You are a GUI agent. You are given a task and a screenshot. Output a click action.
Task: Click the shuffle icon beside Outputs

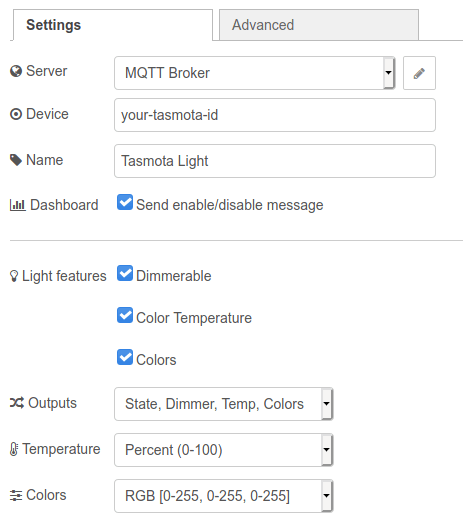pos(17,403)
